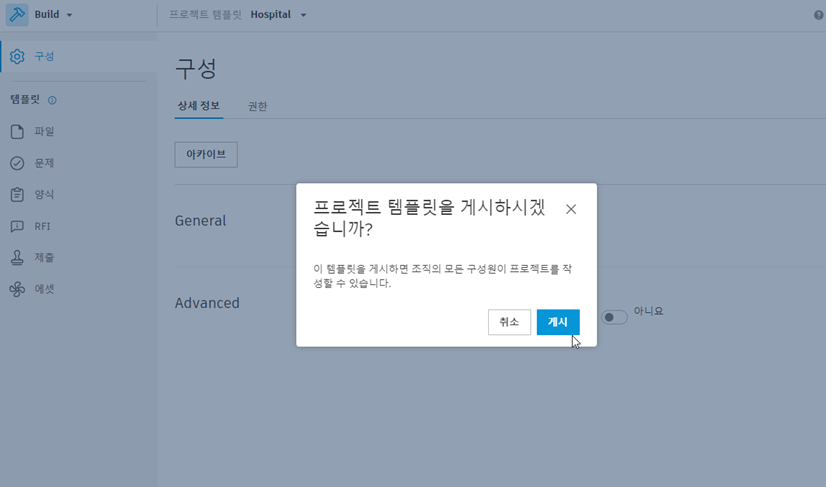826x487 pixels.
Task: Click 취소 to cancel publishing
Action: pyautogui.click(x=509, y=322)
